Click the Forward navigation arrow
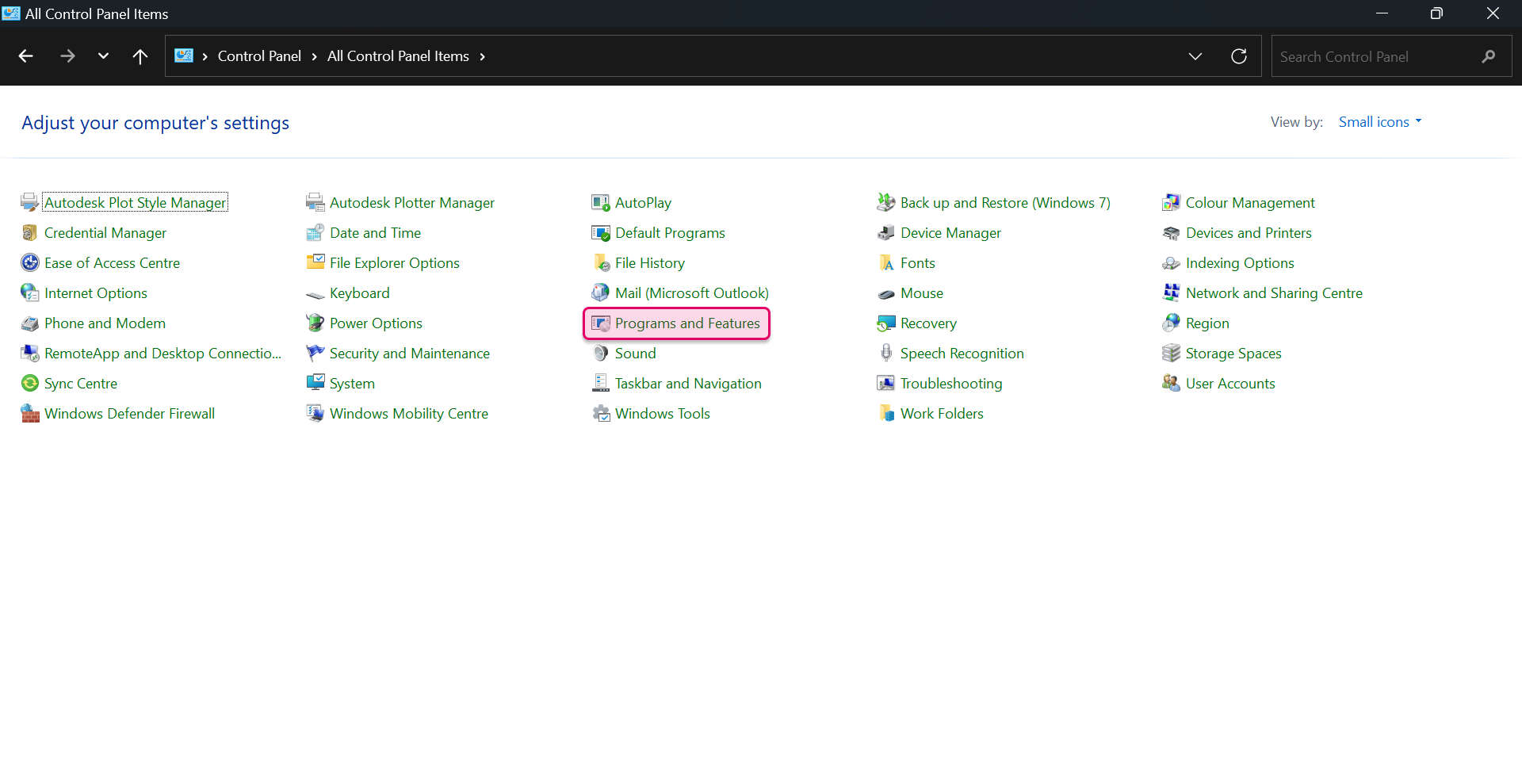 [x=67, y=56]
